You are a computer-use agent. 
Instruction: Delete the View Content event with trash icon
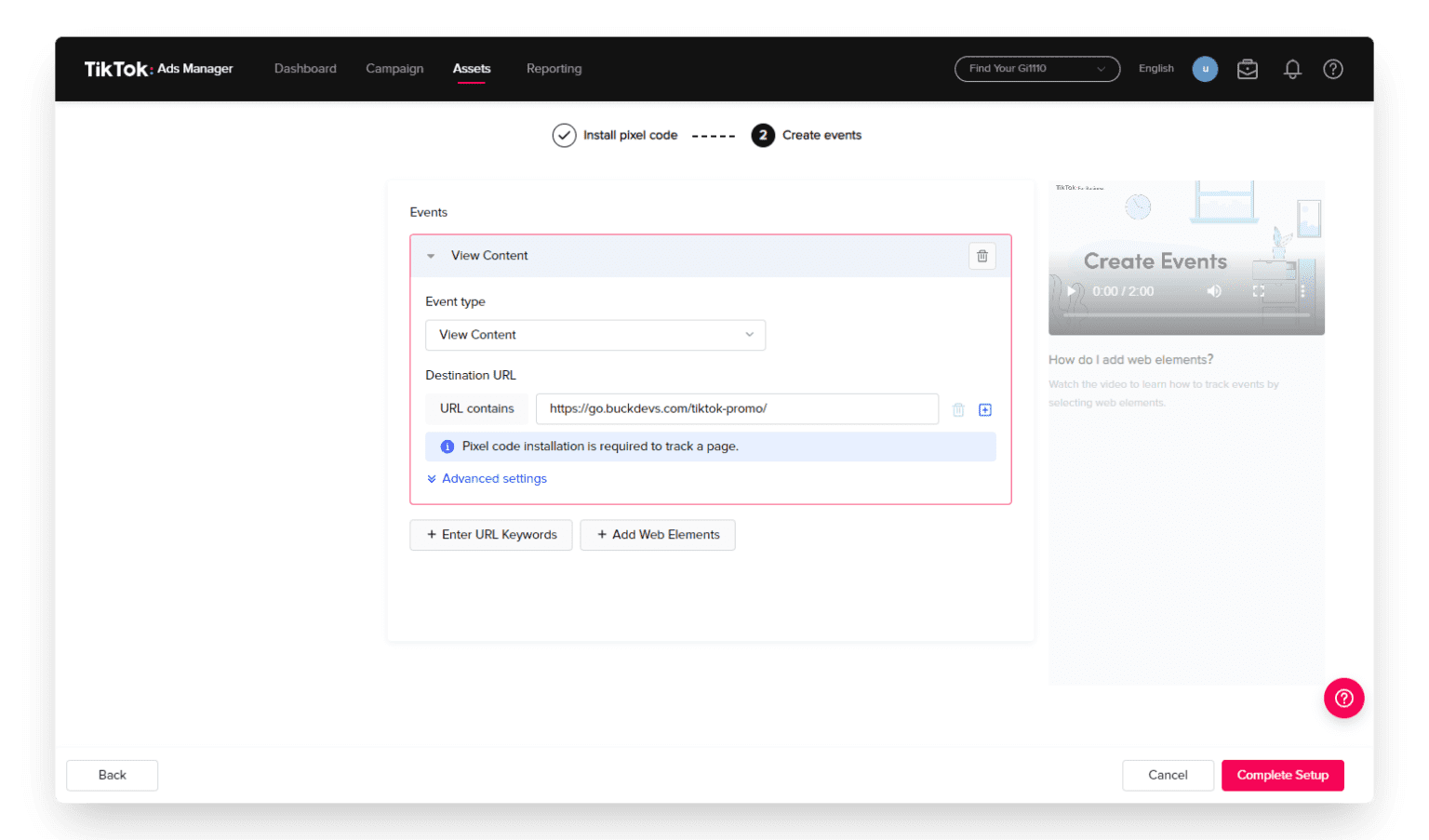(982, 256)
